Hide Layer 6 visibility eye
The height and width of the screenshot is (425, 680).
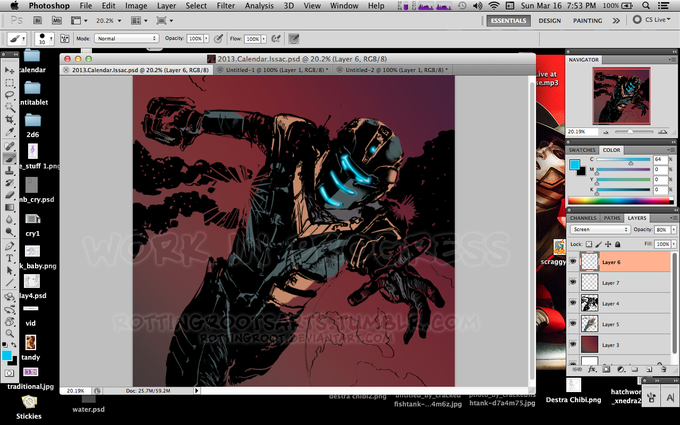(573, 262)
